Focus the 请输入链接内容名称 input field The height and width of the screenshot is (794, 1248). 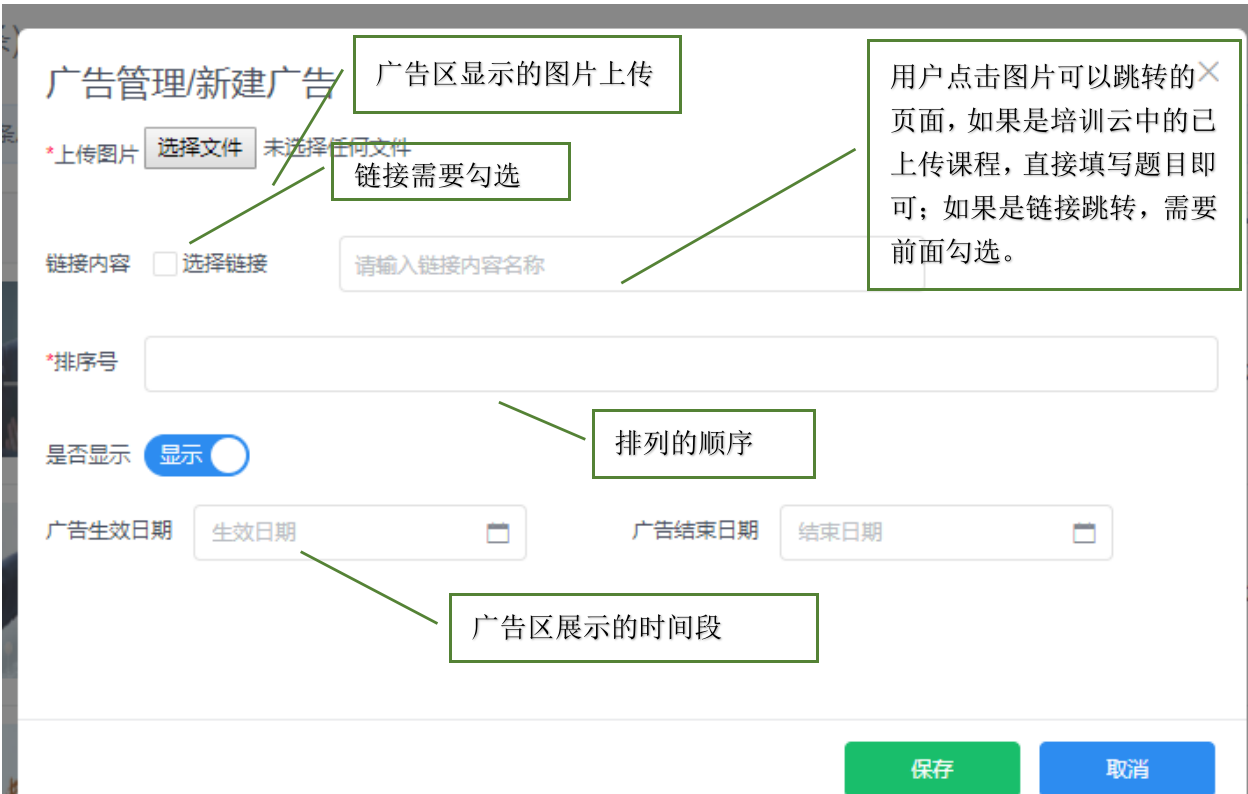coord(600,265)
